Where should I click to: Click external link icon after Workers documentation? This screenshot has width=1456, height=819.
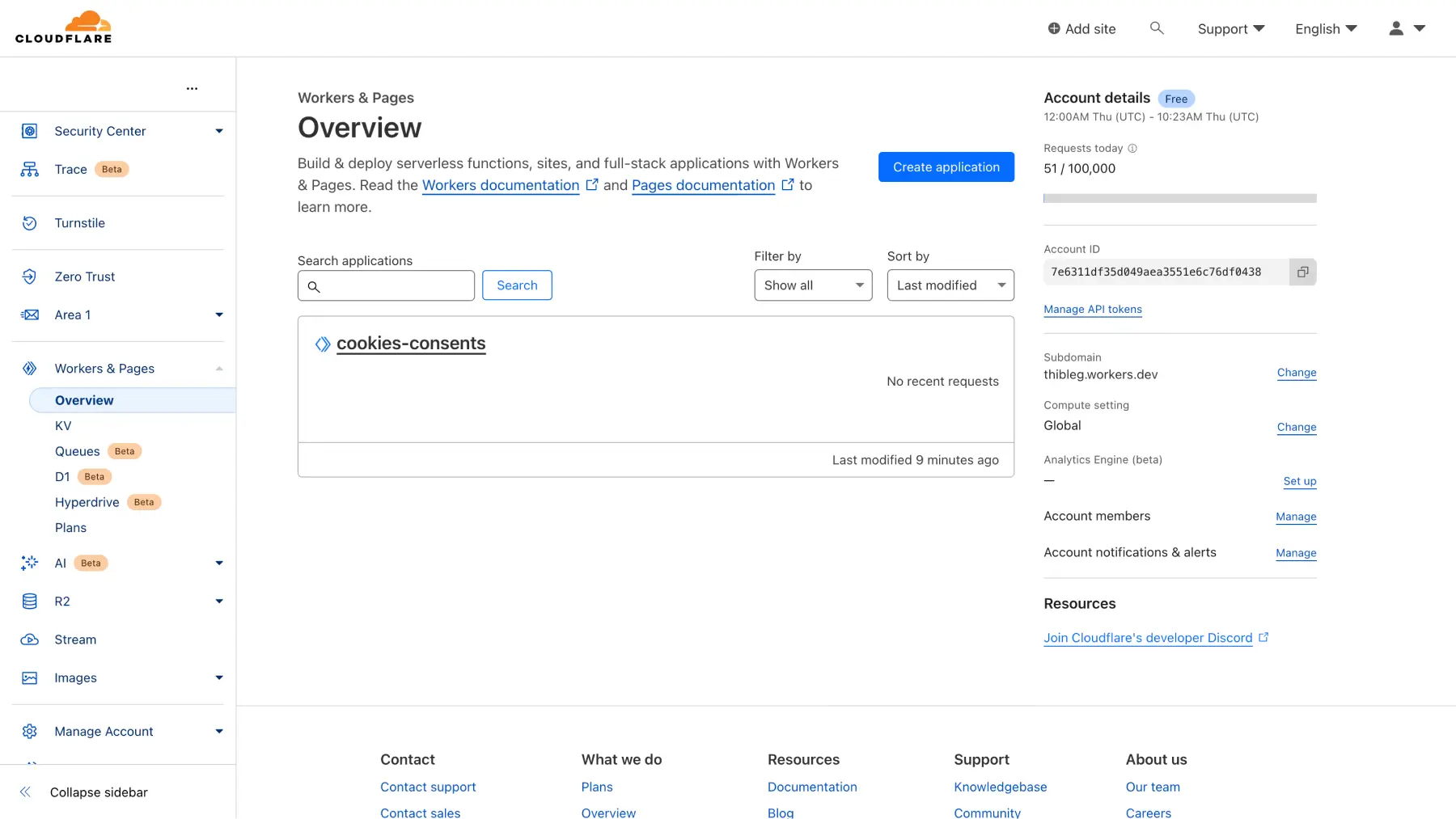coord(592,184)
